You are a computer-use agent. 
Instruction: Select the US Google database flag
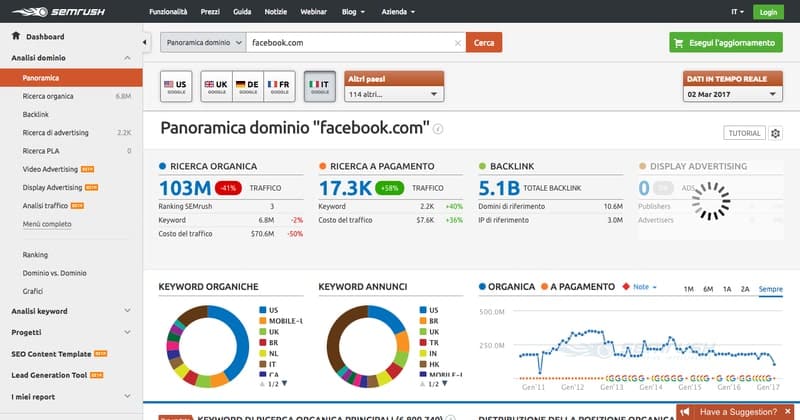coord(176,86)
